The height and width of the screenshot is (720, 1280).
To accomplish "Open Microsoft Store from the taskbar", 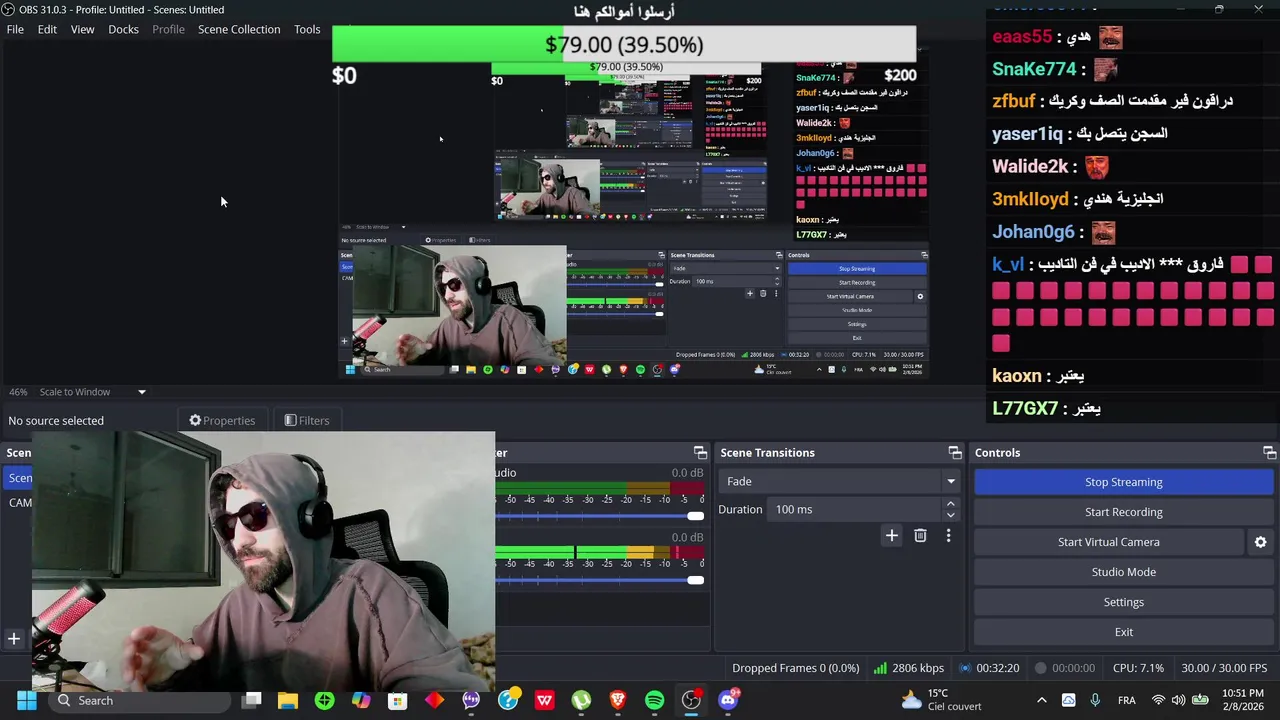I will pos(397,701).
